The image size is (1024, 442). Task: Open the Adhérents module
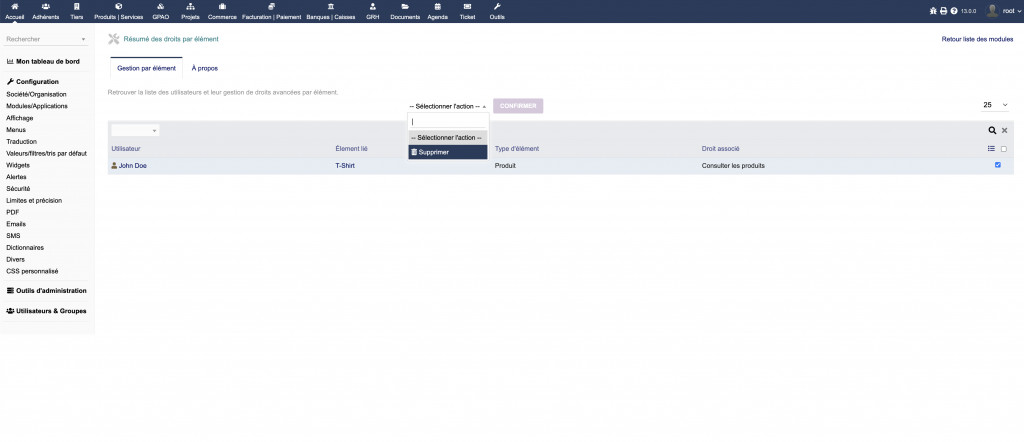(x=46, y=11)
